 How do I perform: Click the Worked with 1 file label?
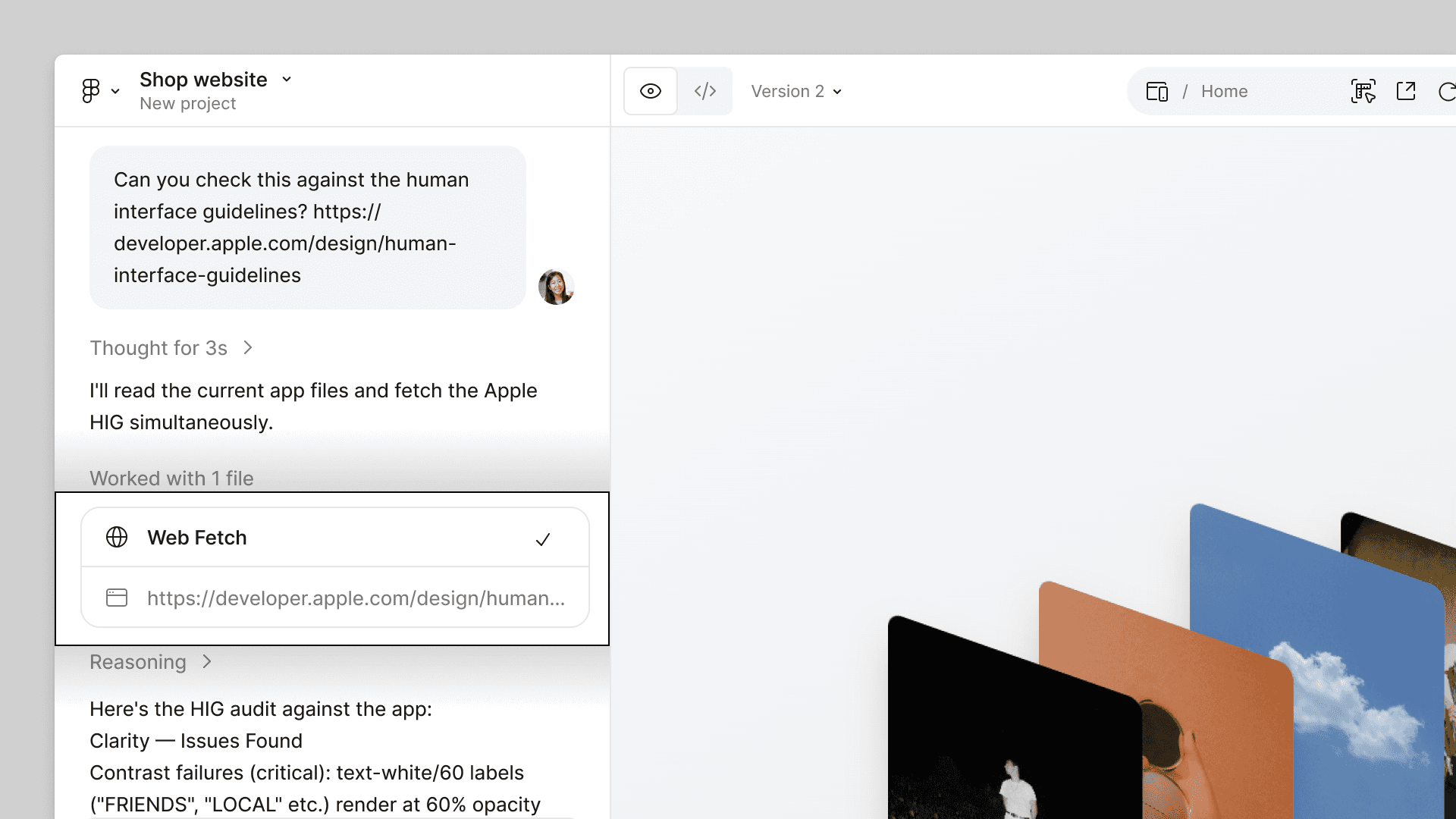171,479
